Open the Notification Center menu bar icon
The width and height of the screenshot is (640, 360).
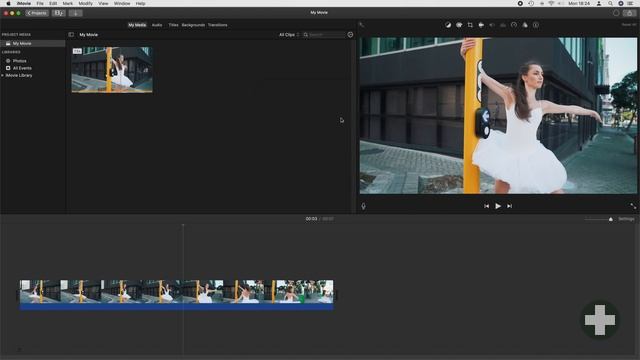click(631, 3)
